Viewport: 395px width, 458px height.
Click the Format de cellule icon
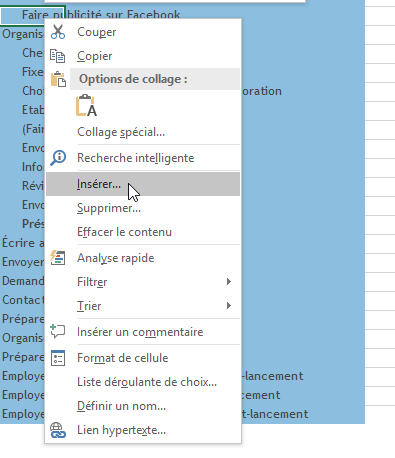click(58, 358)
